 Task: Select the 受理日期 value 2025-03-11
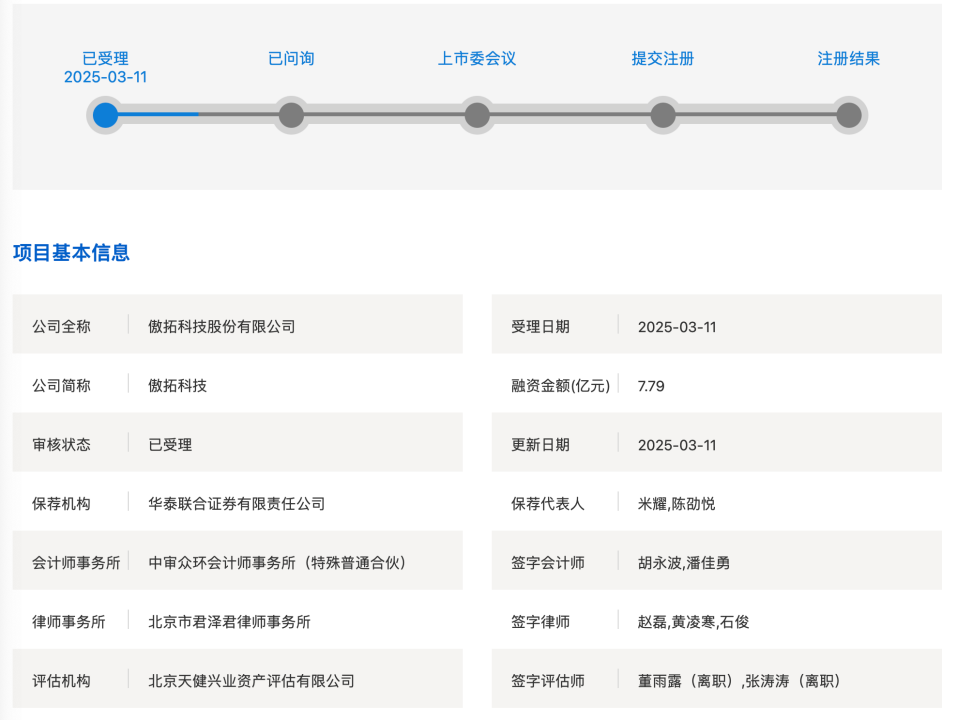pyautogui.click(x=677, y=327)
